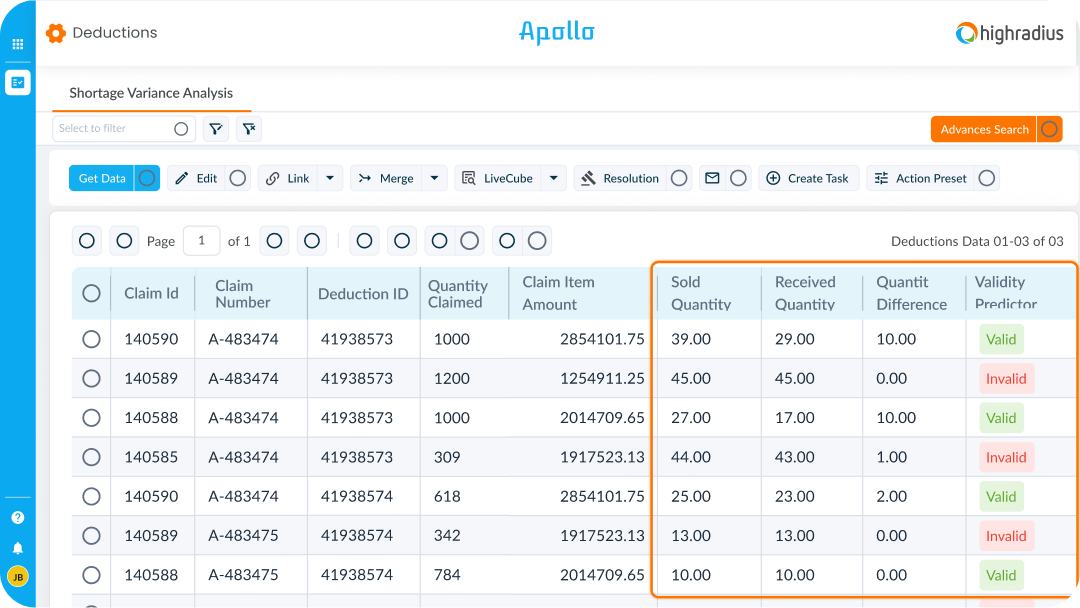
Task: Expand the Link dropdown arrow
Action: (331, 178)
